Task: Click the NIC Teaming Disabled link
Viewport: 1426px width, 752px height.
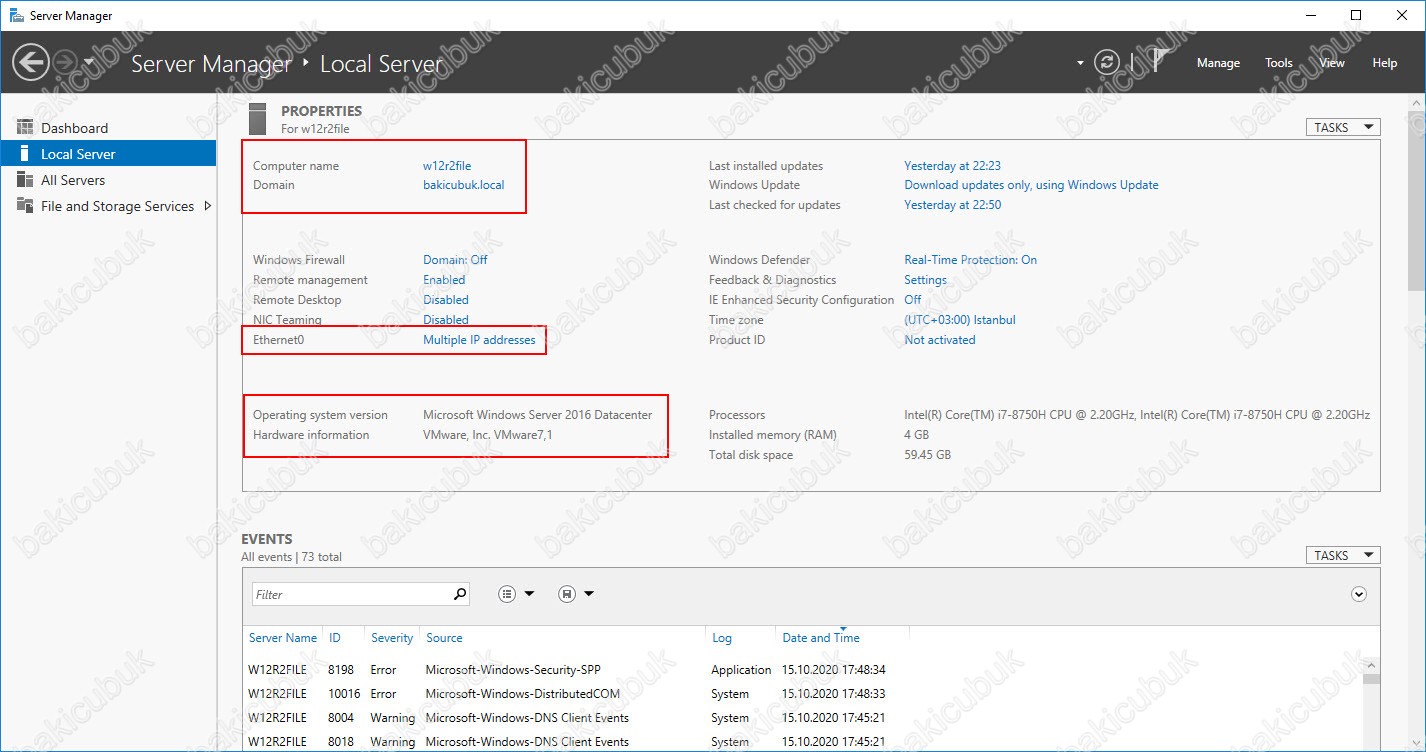Action: tap(446, 320)
